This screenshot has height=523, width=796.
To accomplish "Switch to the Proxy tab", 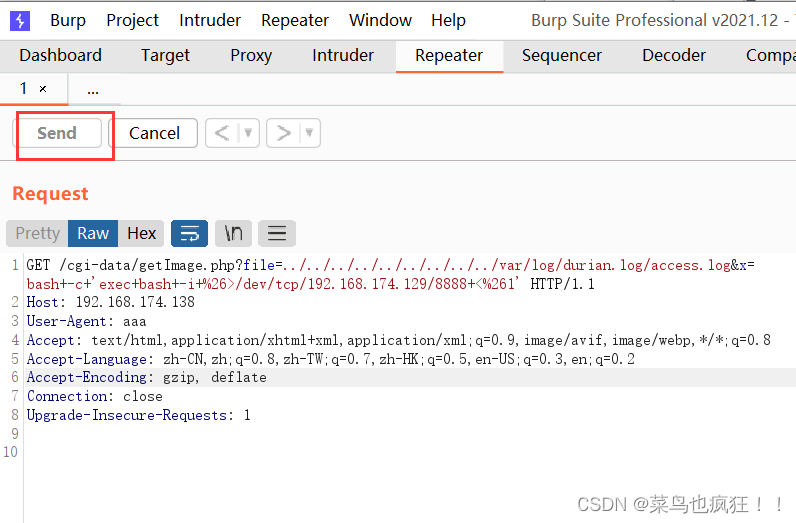I will click(x=251, y=55).
